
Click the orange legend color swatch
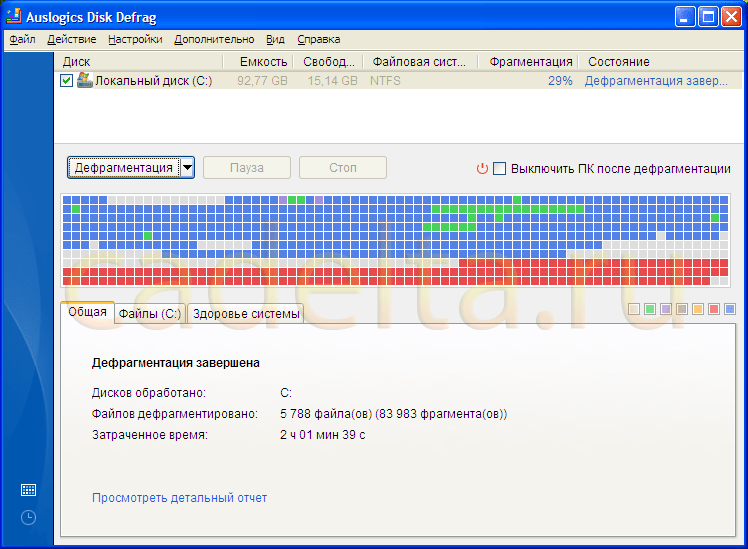(698, 309)
